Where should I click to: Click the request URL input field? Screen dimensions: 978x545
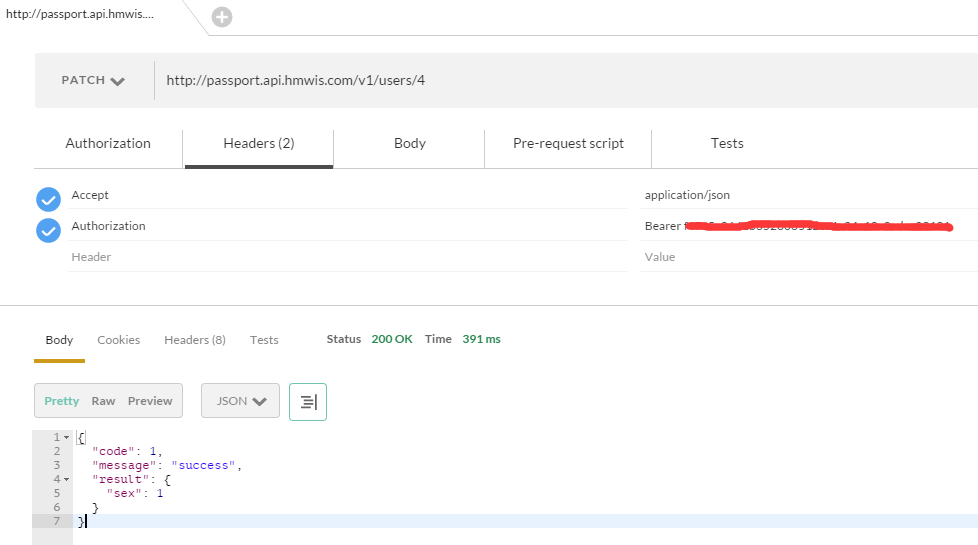pyautogui.click(x=560, y=80)
